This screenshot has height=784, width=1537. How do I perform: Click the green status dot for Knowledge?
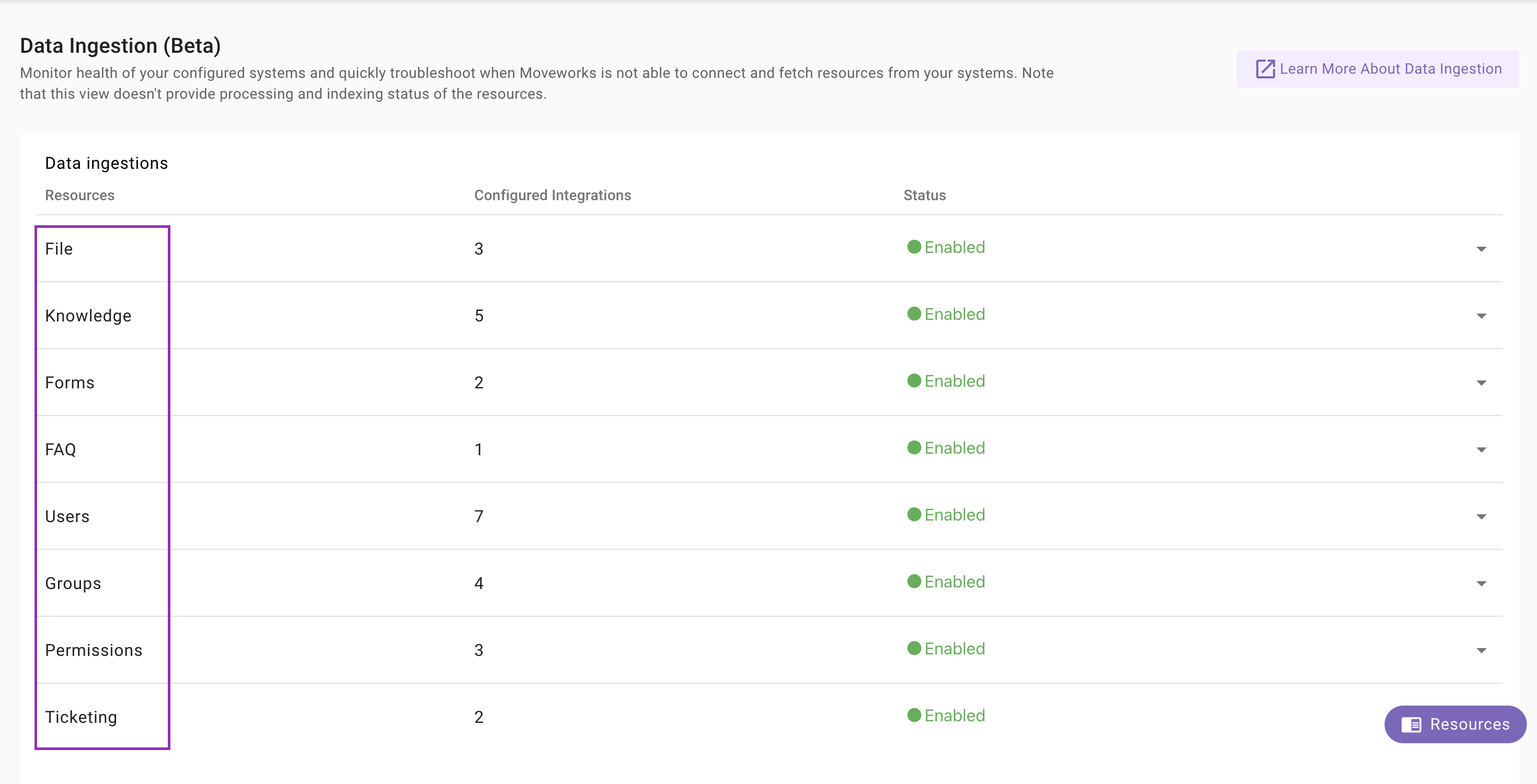pos(914,314)
